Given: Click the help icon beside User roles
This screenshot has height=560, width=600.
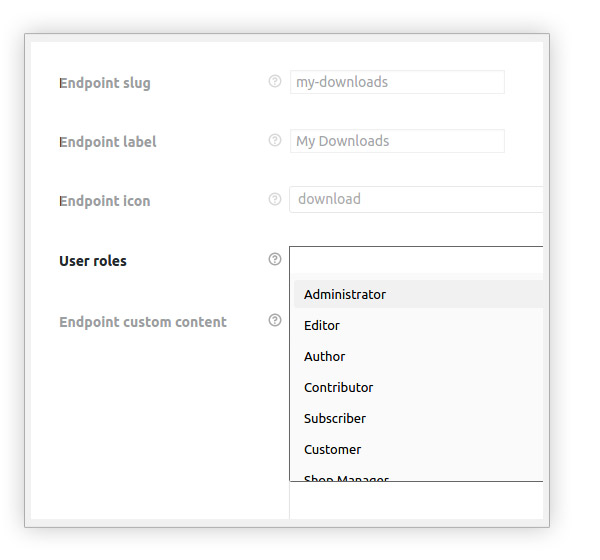Looking at the screenshot, I should pyautogui.click(x=275, y=259).
